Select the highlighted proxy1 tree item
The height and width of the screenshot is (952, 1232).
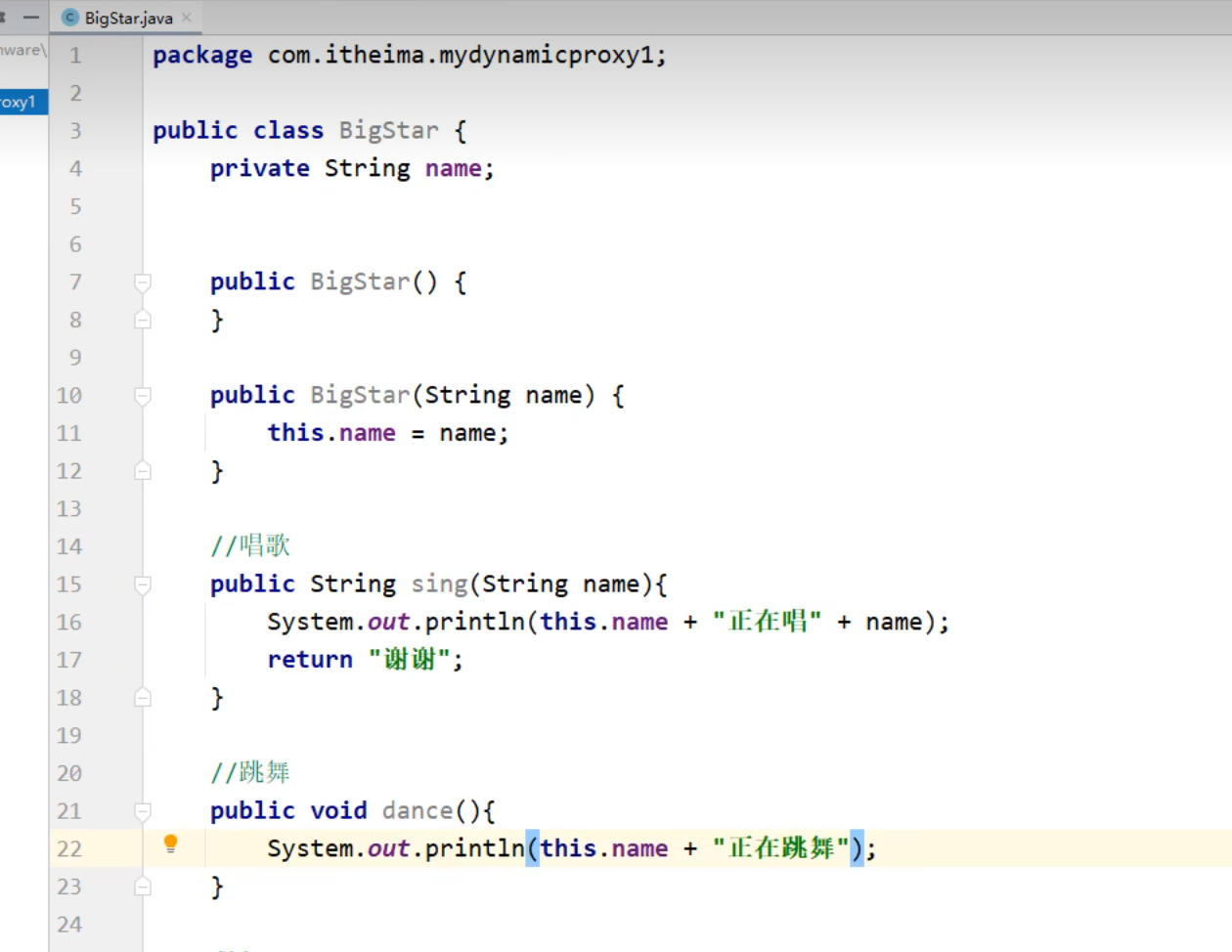tap(20, 102)
